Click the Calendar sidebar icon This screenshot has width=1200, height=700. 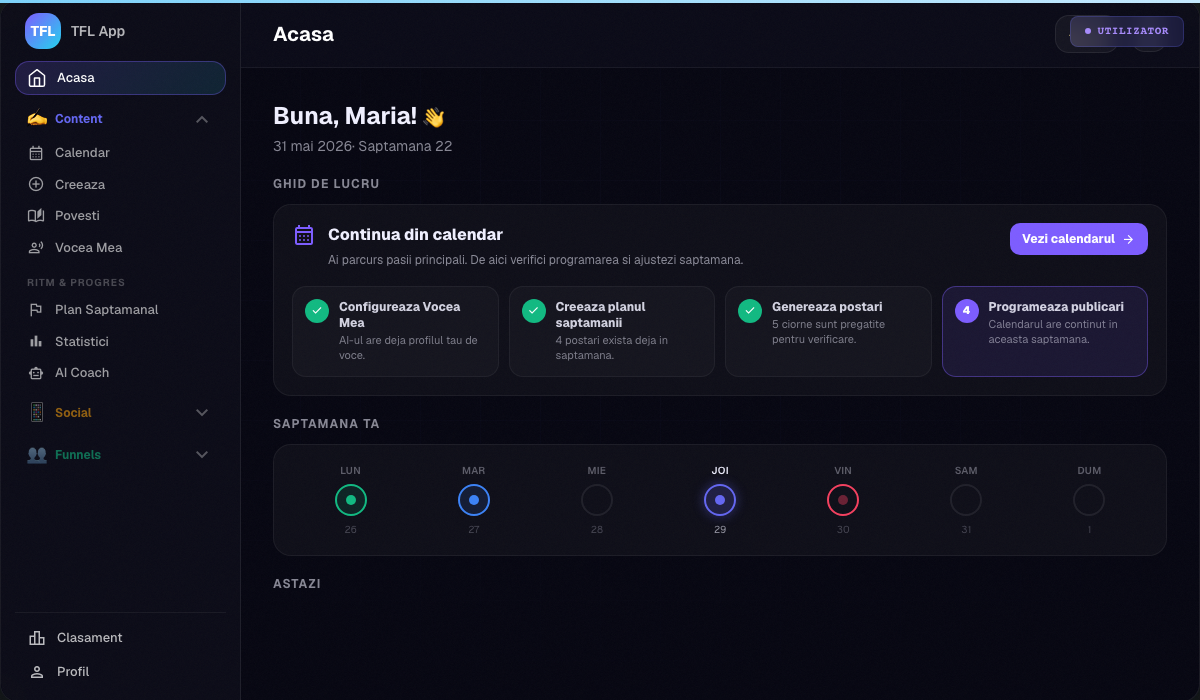pos(36,153)
